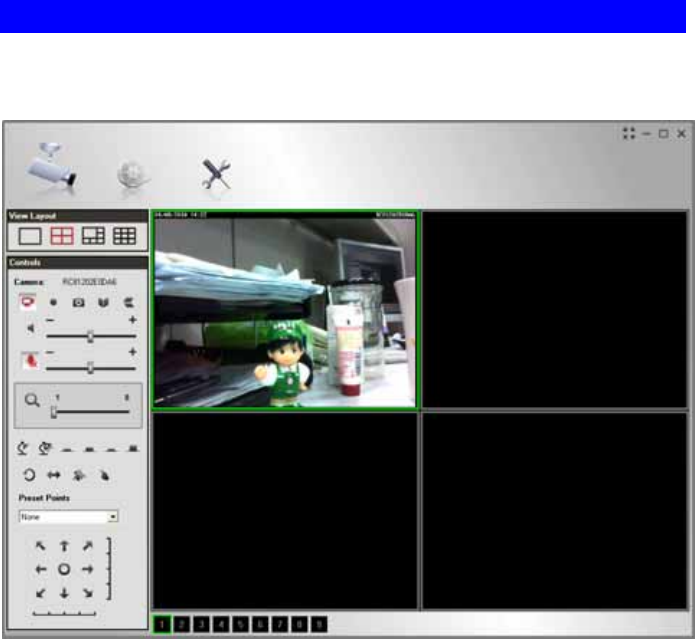
Task: Pan camera right with right arrow
Action: tap(88, 569)
